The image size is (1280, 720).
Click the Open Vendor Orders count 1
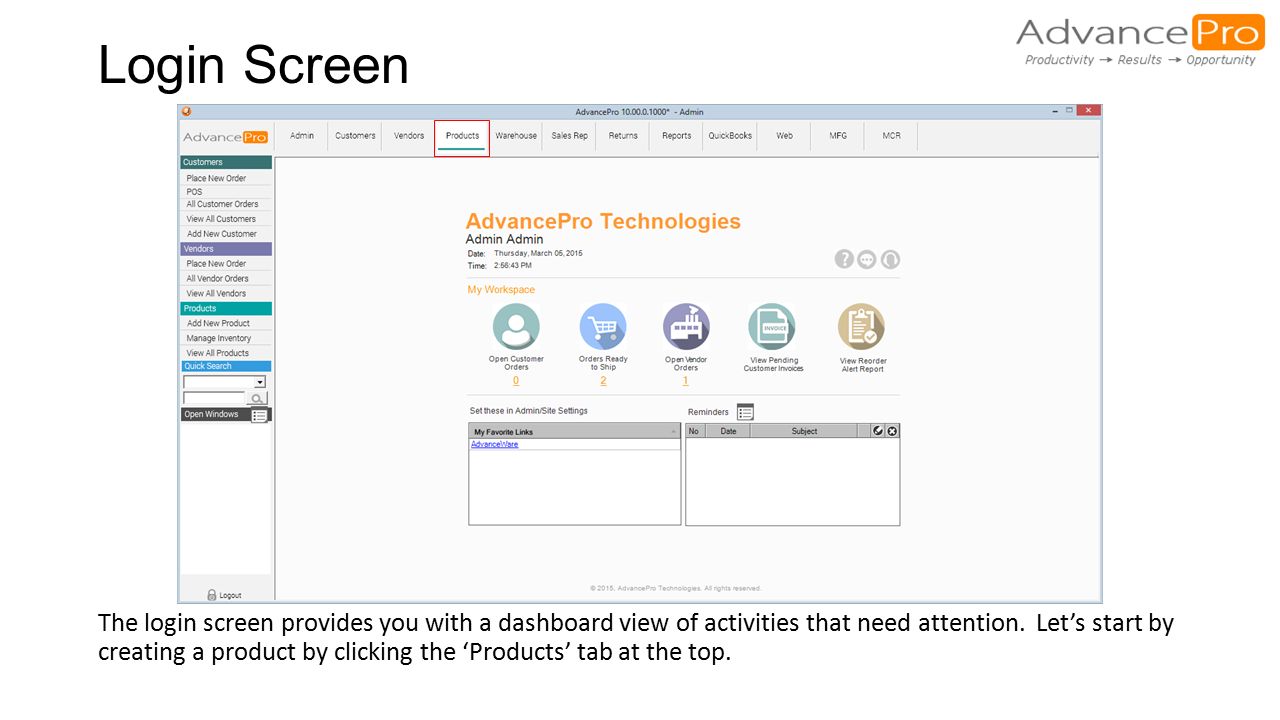point(686,381)
